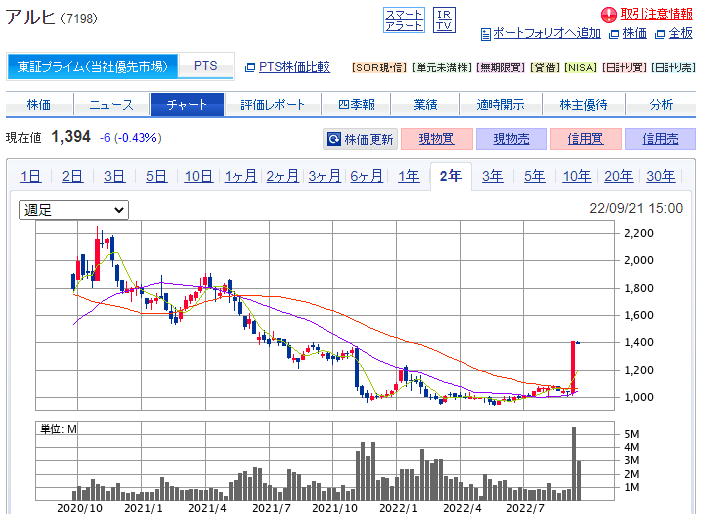This screenshot has width=701, height=514.
Task: Open the 取引注意情報 link
Action: point(656,14)
